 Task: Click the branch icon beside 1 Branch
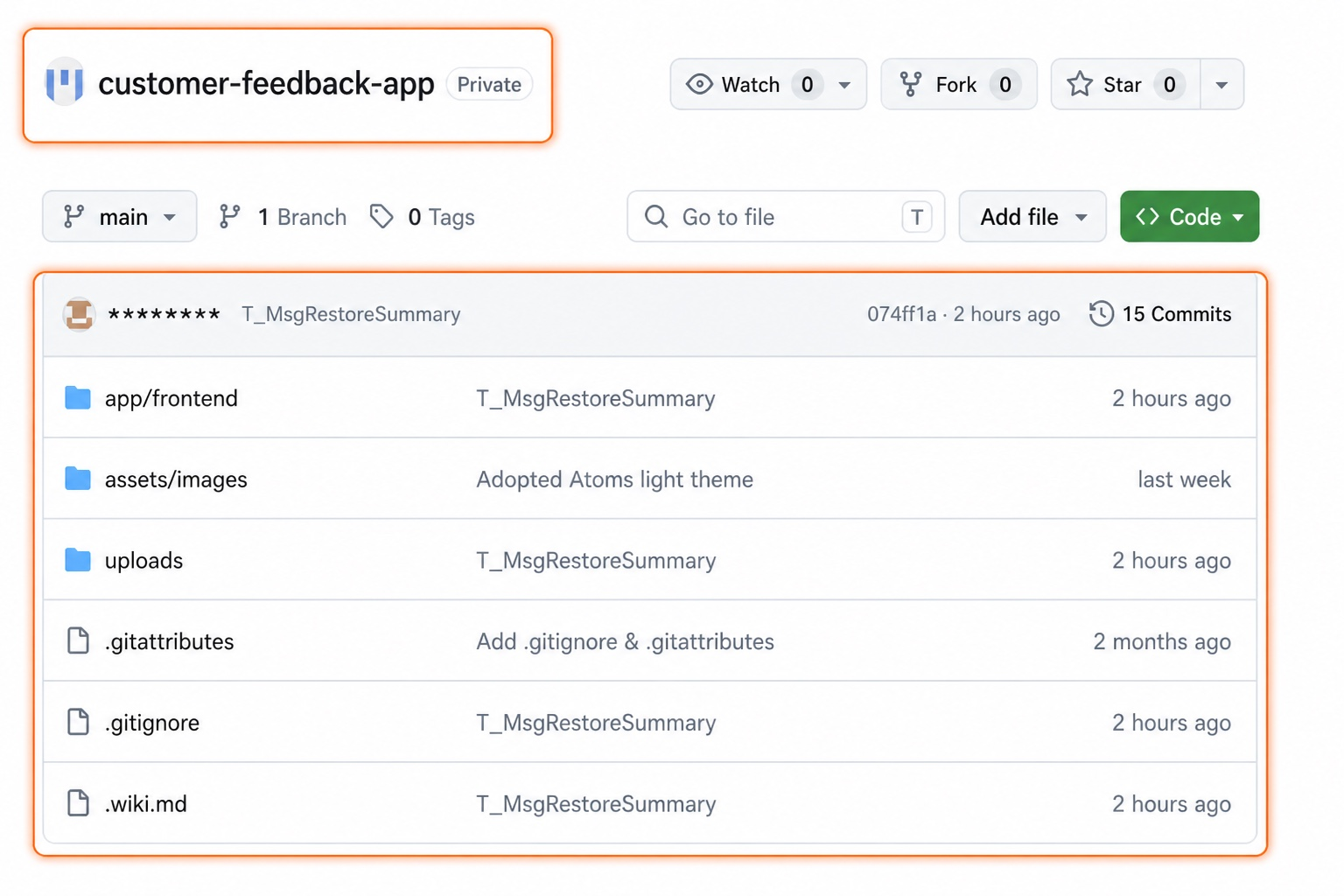(229, 216)
